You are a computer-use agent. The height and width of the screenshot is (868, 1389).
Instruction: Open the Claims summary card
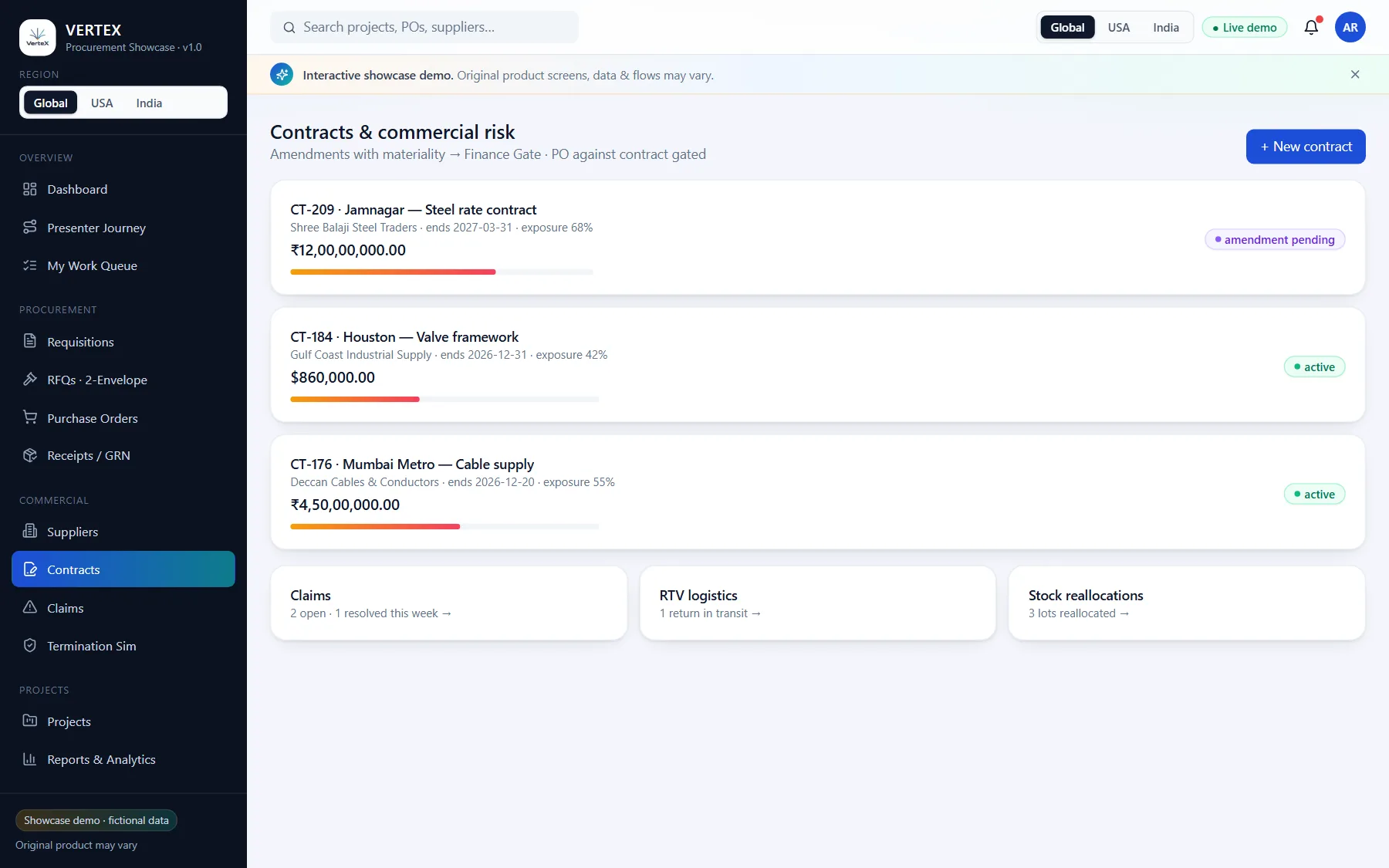pos(448,603)
